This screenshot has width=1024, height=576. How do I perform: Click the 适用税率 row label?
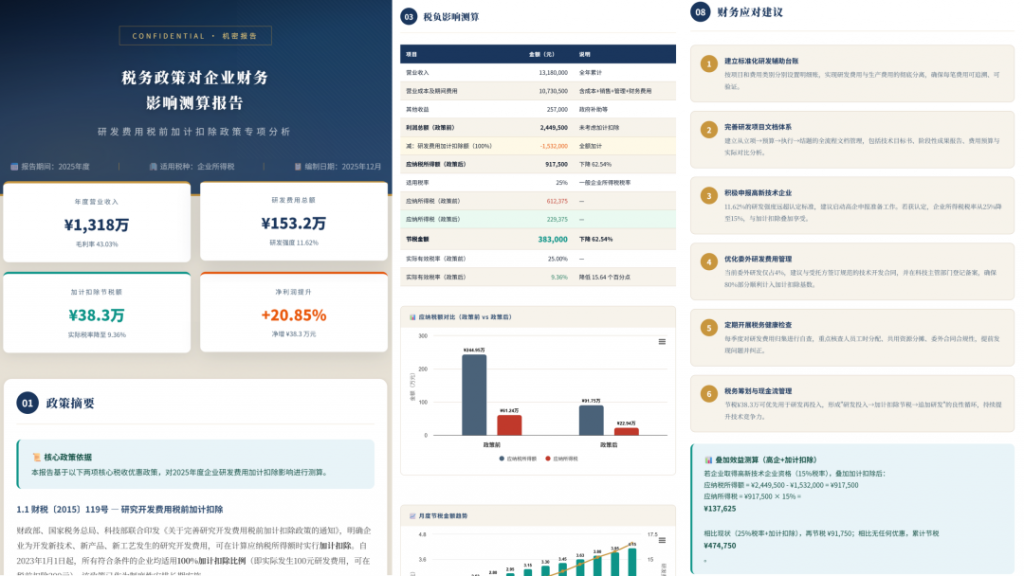(x=417, y=182)
